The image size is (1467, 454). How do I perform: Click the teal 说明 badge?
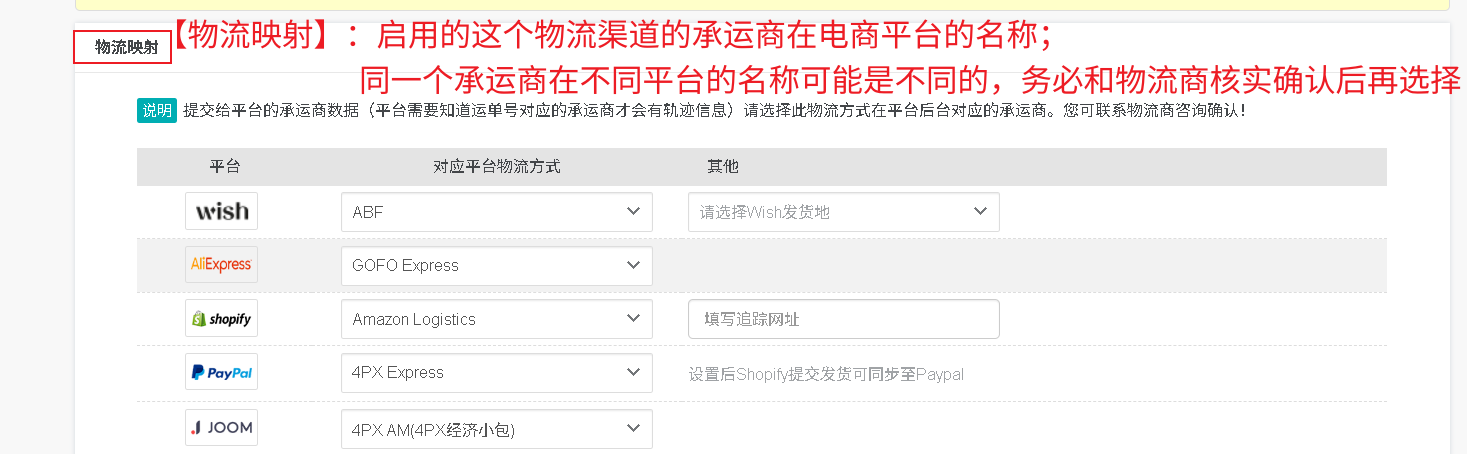[x=157, y=110]
